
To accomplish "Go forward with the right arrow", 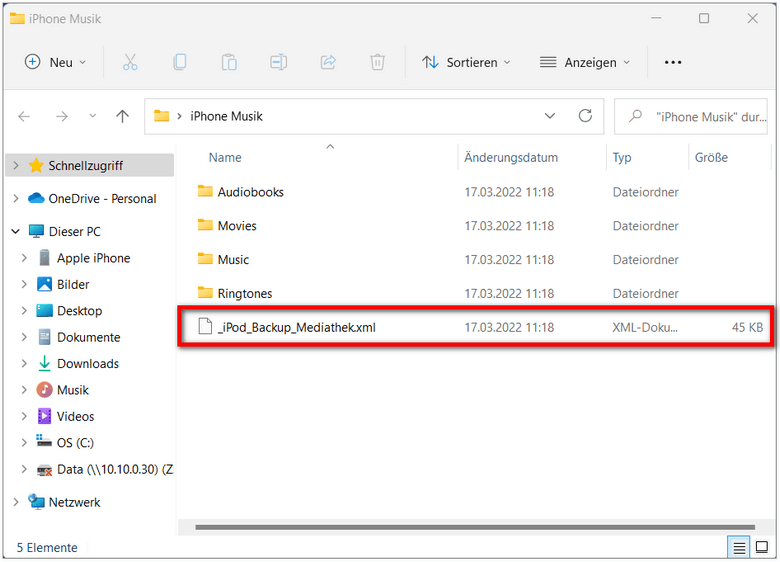I will point(62,116).
